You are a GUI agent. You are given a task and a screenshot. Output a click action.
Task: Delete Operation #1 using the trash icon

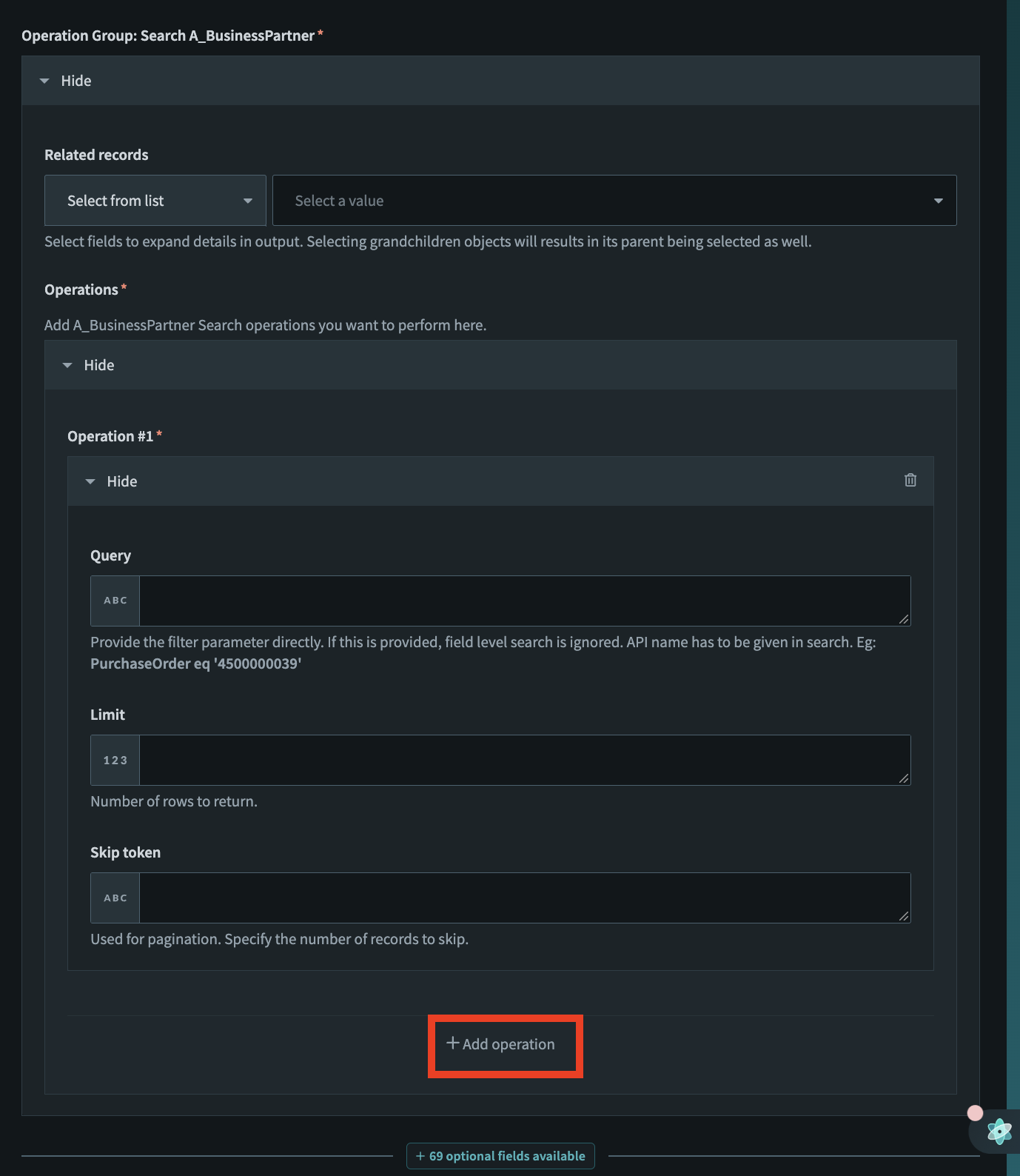910,481
